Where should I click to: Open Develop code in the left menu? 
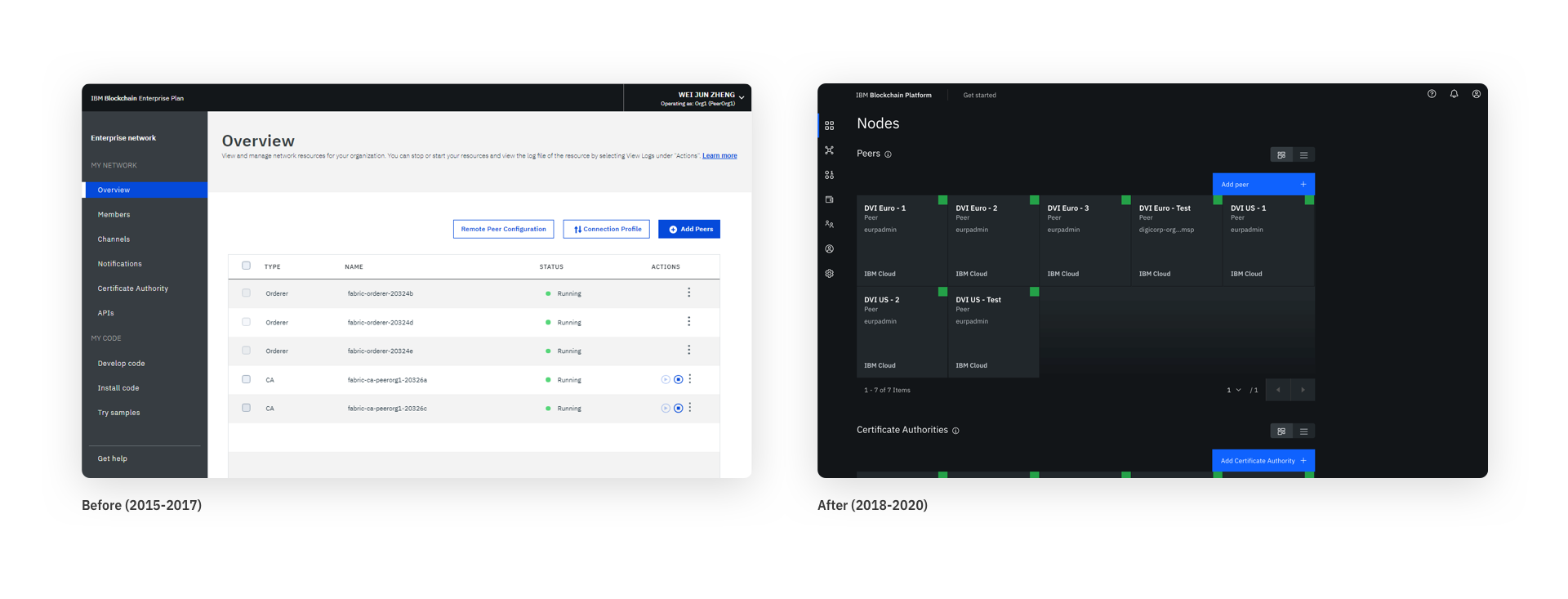121,364
